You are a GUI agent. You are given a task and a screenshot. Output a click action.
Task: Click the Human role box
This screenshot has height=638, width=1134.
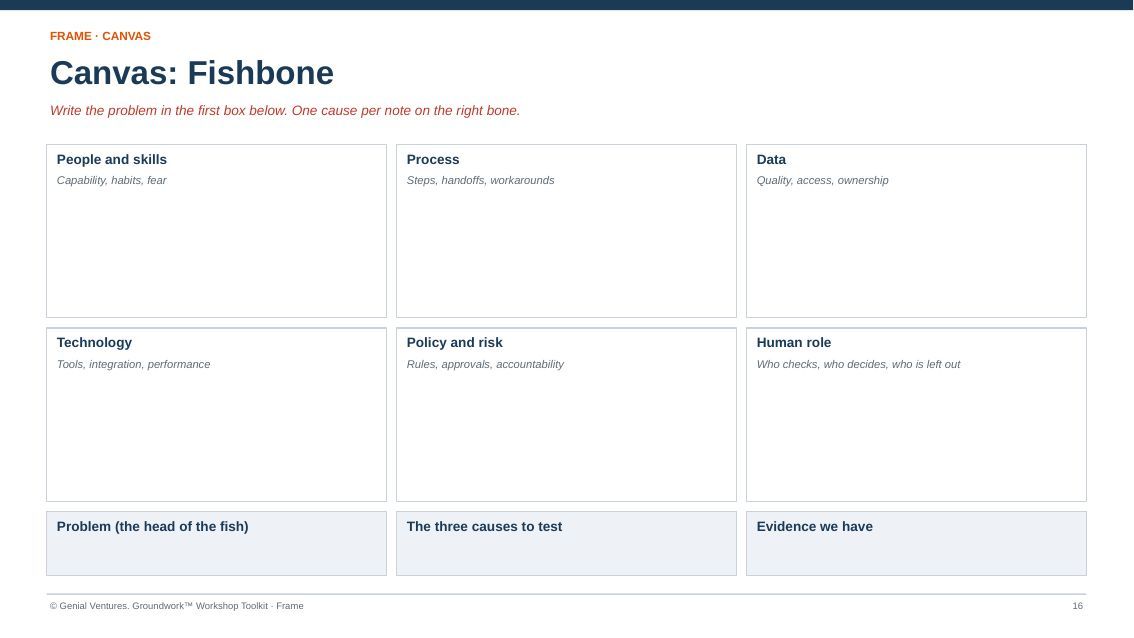pos(916,414)
